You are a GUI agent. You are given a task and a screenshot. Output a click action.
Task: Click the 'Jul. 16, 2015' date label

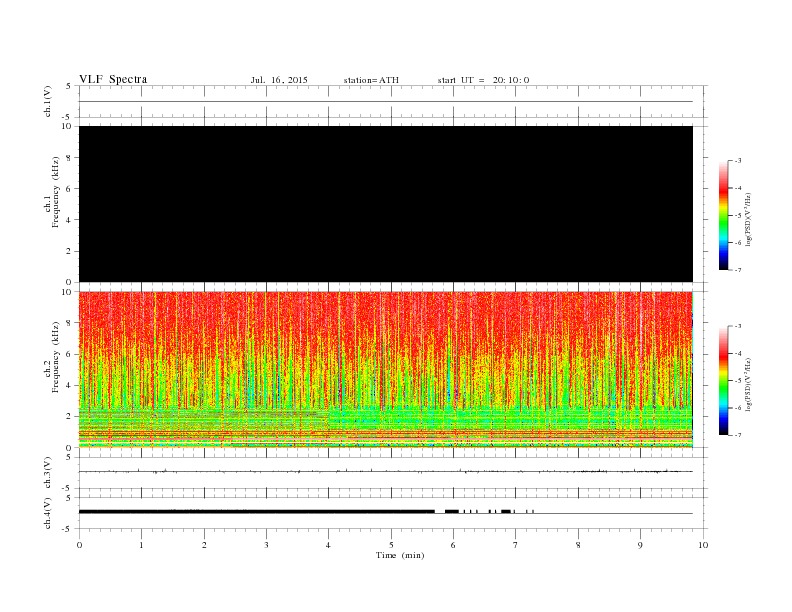pos(279,80)
